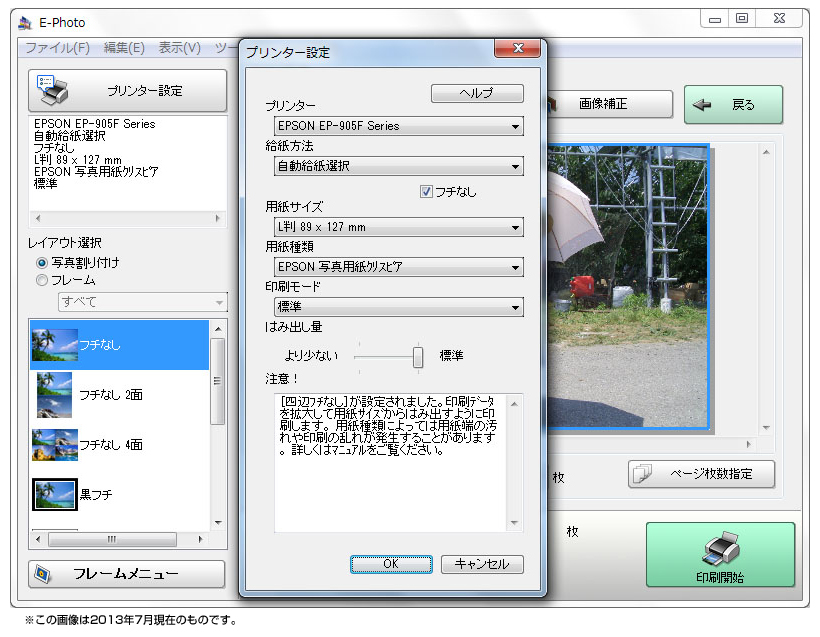Click the printer info panel scroll-right arrow

click(218, 219)
